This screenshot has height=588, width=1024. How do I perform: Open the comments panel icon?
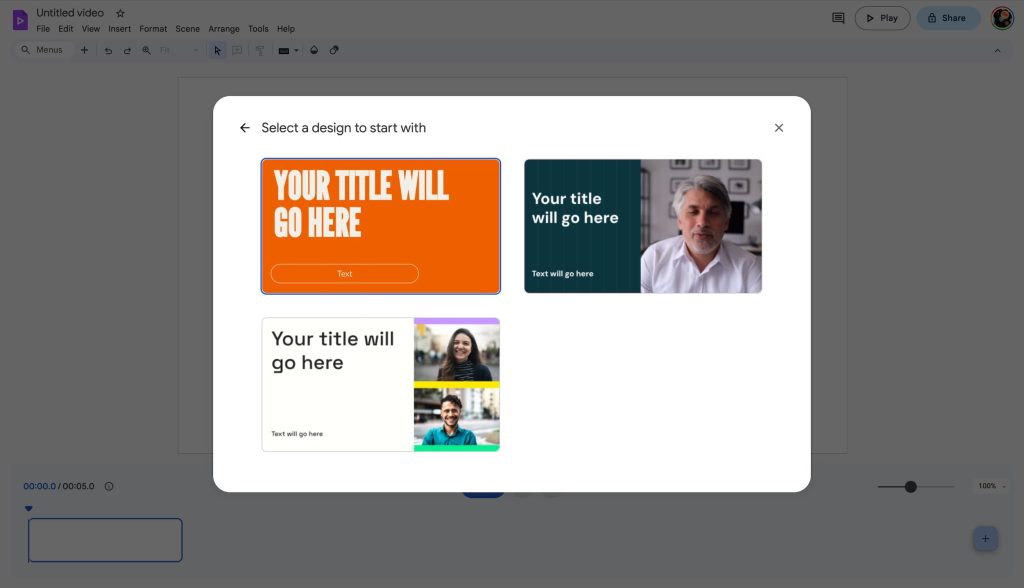pyautogui.click(x=838, y=18)
